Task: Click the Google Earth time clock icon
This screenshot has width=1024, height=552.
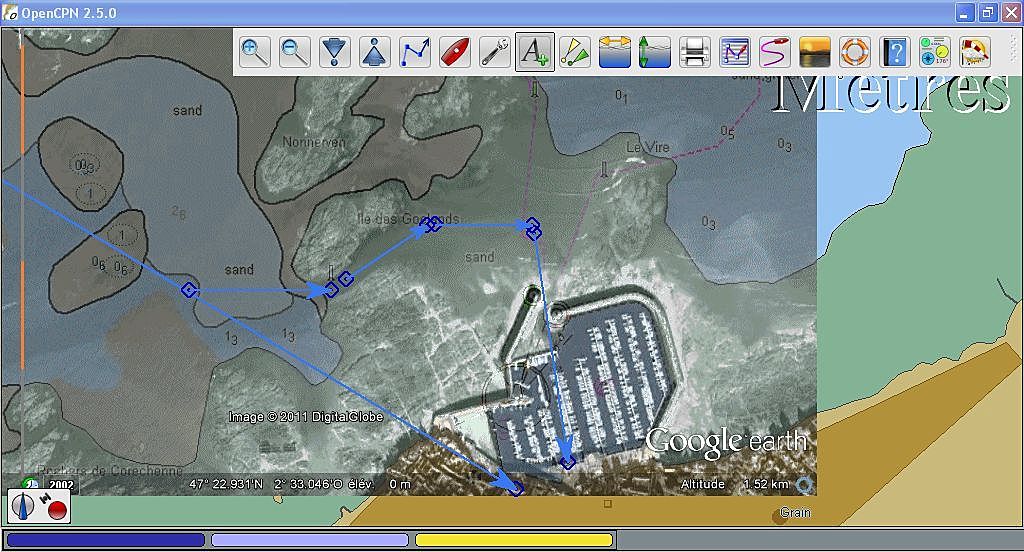Action: (30, 484)
